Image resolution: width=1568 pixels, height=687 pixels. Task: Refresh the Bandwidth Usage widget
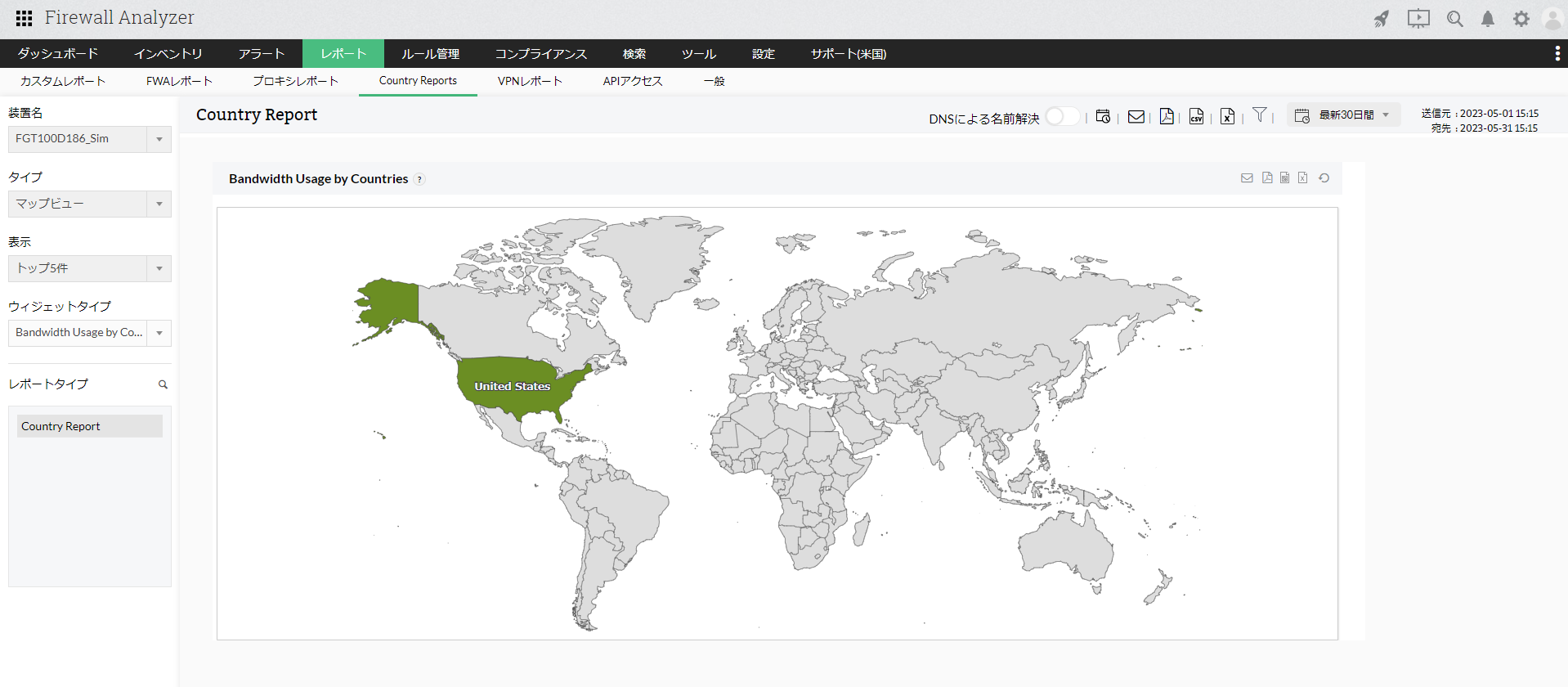pos(1324,177)
